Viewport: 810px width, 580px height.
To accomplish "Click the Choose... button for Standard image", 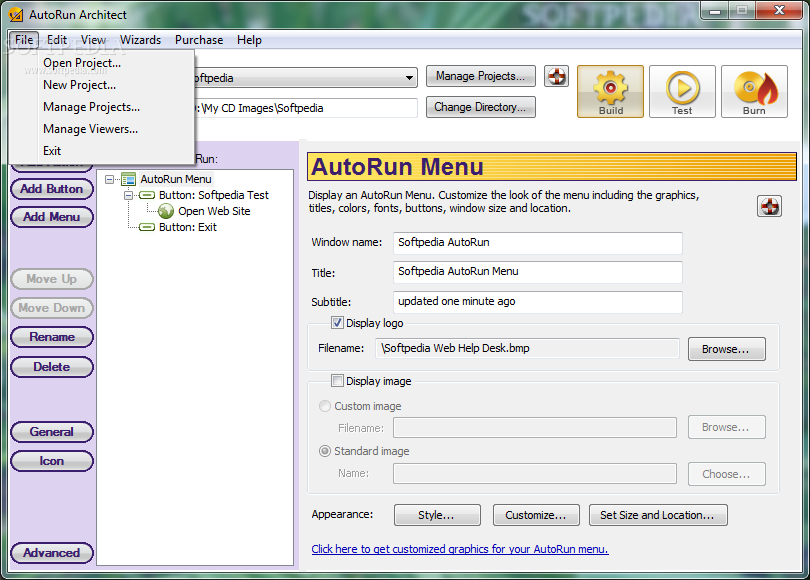I will point(726,474).
